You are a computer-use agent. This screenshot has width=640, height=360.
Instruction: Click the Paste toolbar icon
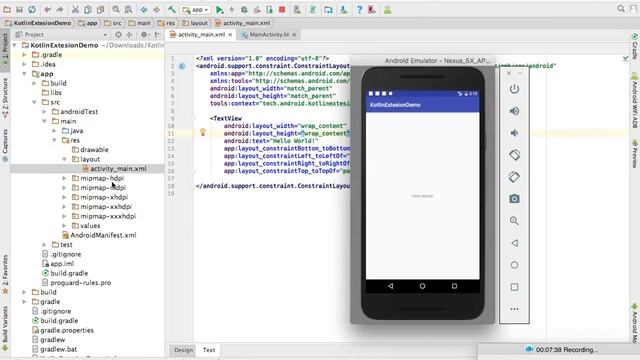click(x=100, y=9)
